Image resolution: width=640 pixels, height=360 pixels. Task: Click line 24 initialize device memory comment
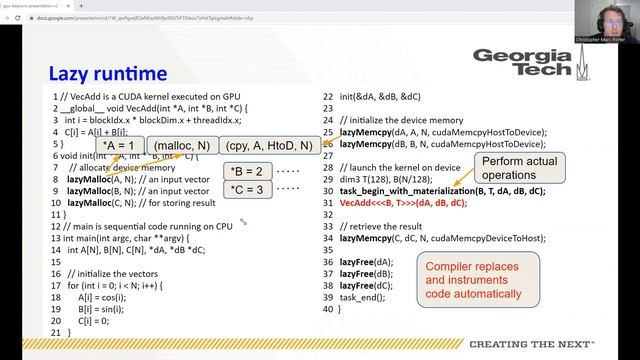tap(402, 120)
